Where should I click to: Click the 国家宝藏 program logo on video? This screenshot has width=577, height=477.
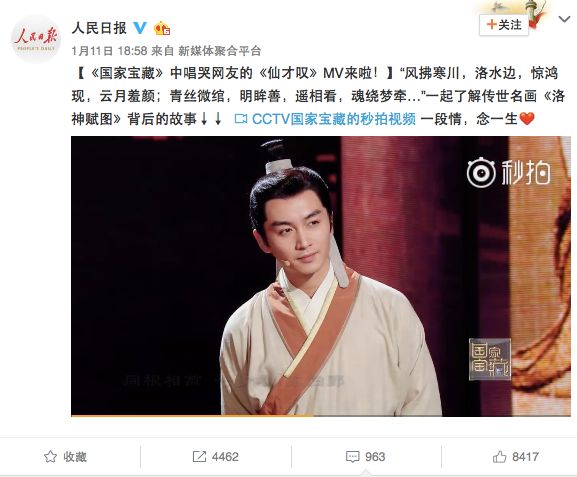point(490,359)
